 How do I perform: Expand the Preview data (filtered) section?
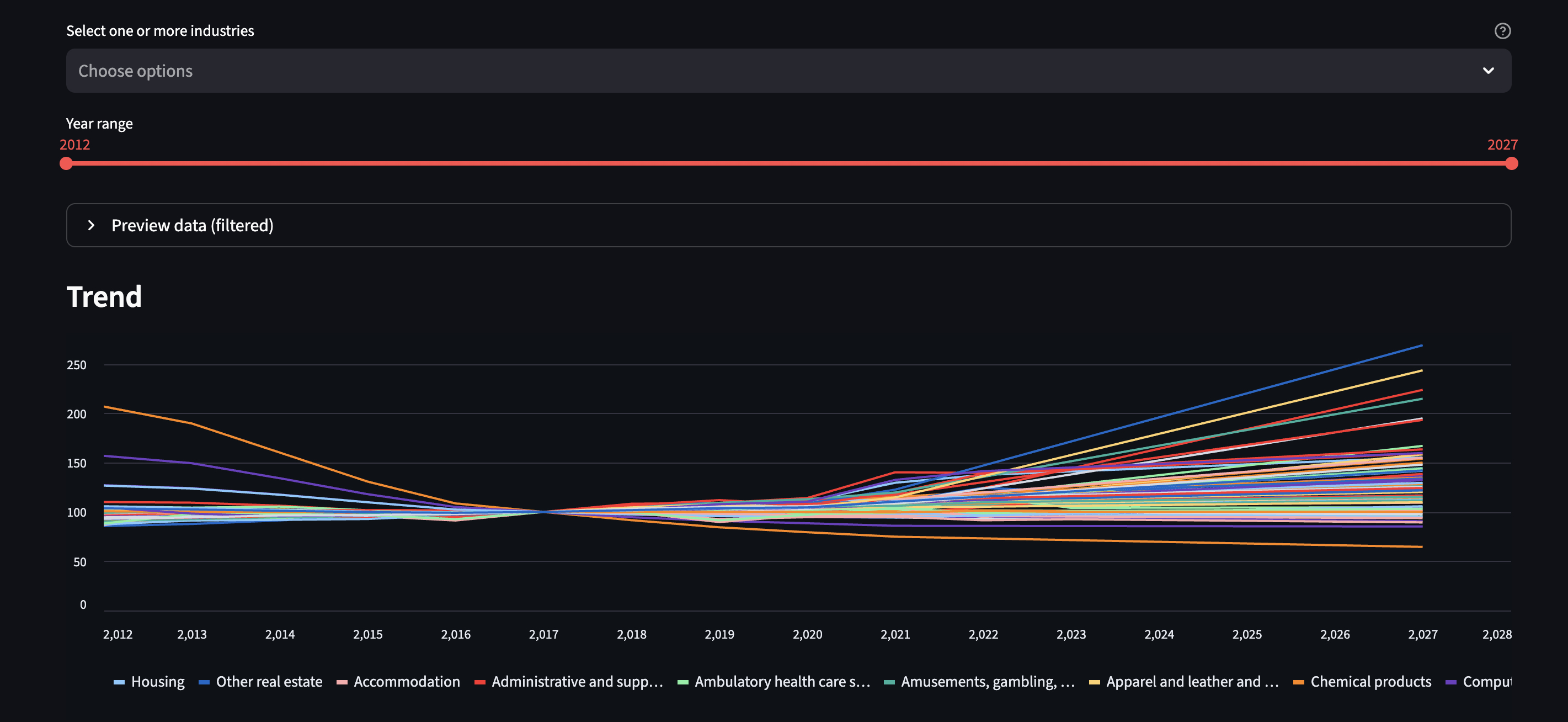pyautogui.click(x=193, y=225)
